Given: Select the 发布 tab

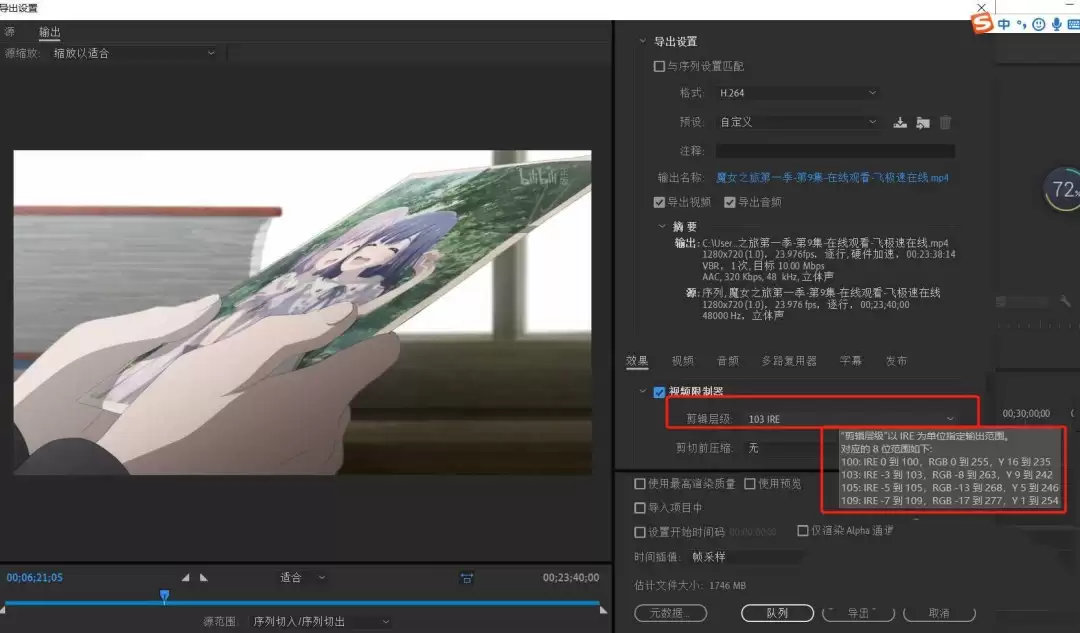Looking at the screenshot, I should (x=896, y=360).
